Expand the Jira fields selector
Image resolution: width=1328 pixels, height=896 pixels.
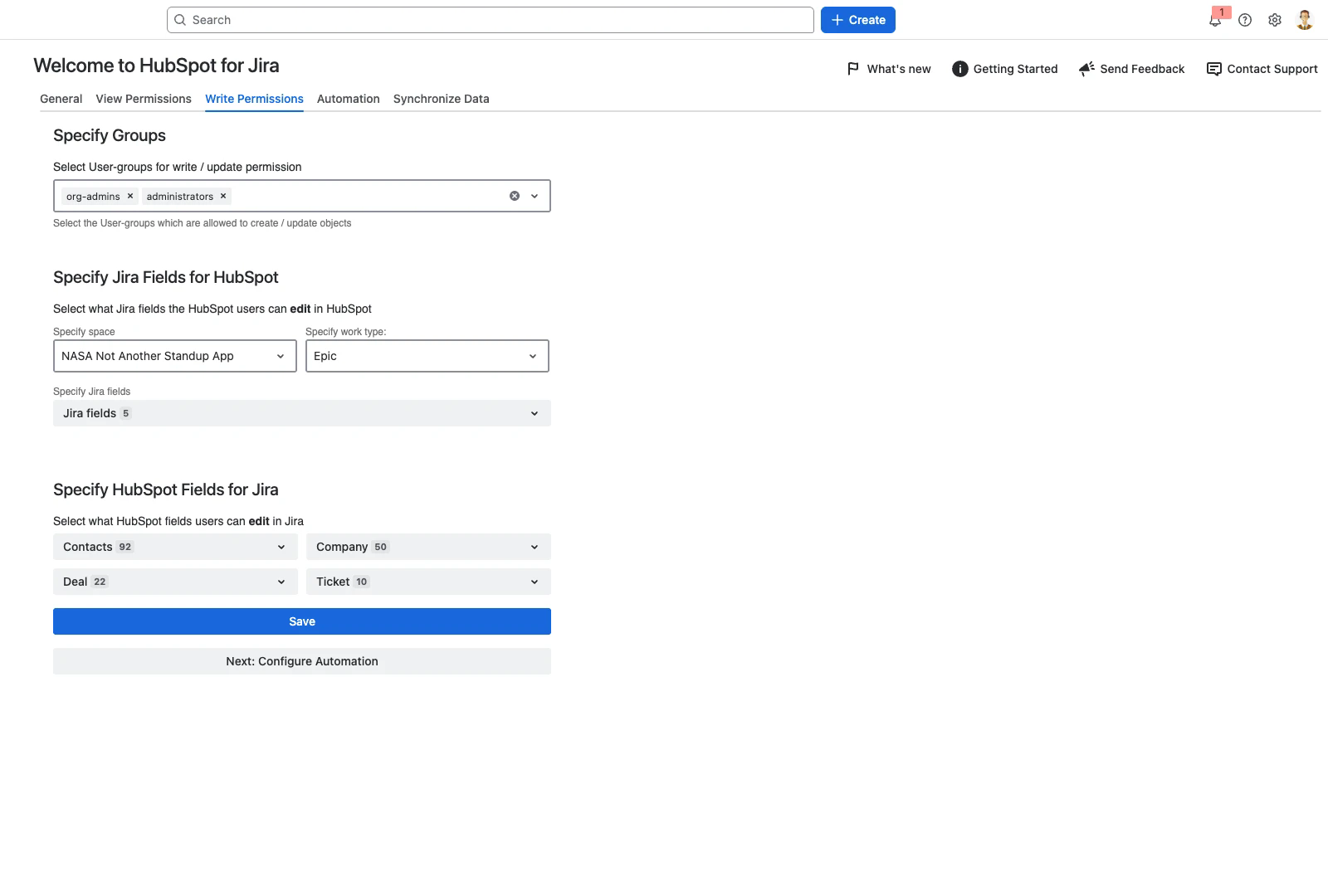point(302,413)
